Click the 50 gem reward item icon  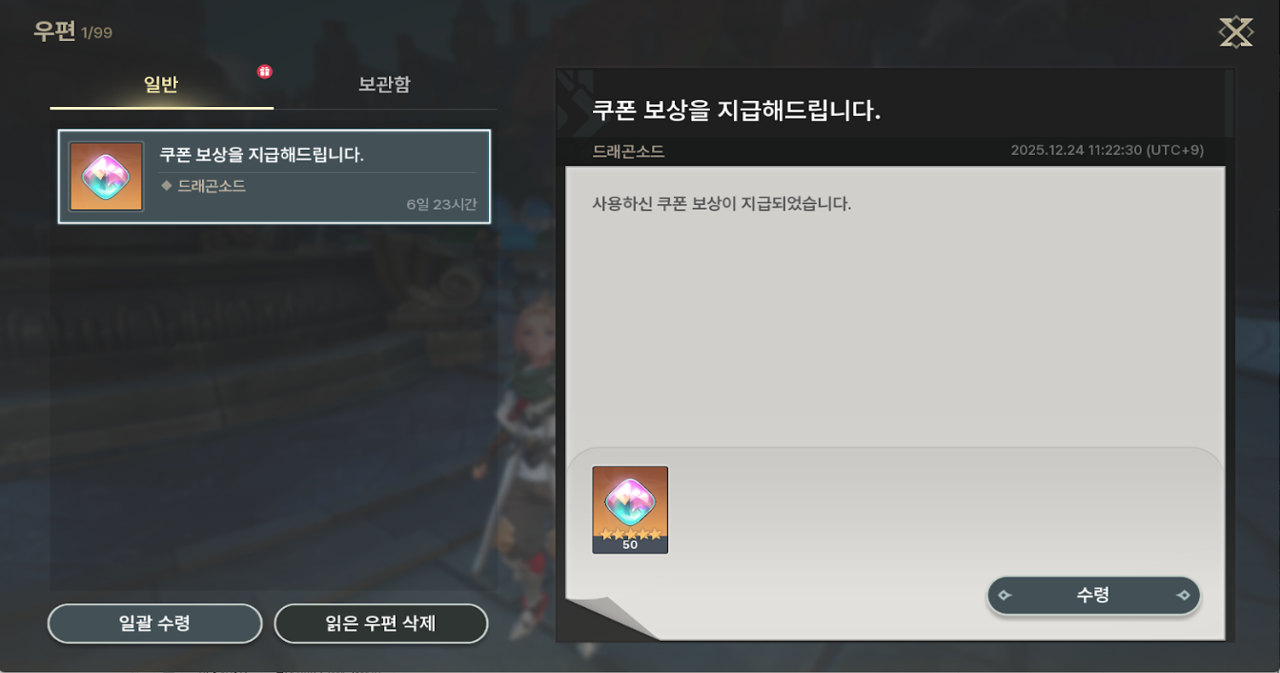[x=630, y=510]
